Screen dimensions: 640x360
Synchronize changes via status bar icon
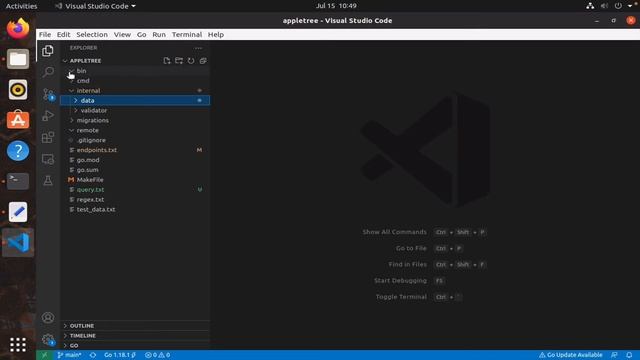pyautogui.click(x=93, y=355)
